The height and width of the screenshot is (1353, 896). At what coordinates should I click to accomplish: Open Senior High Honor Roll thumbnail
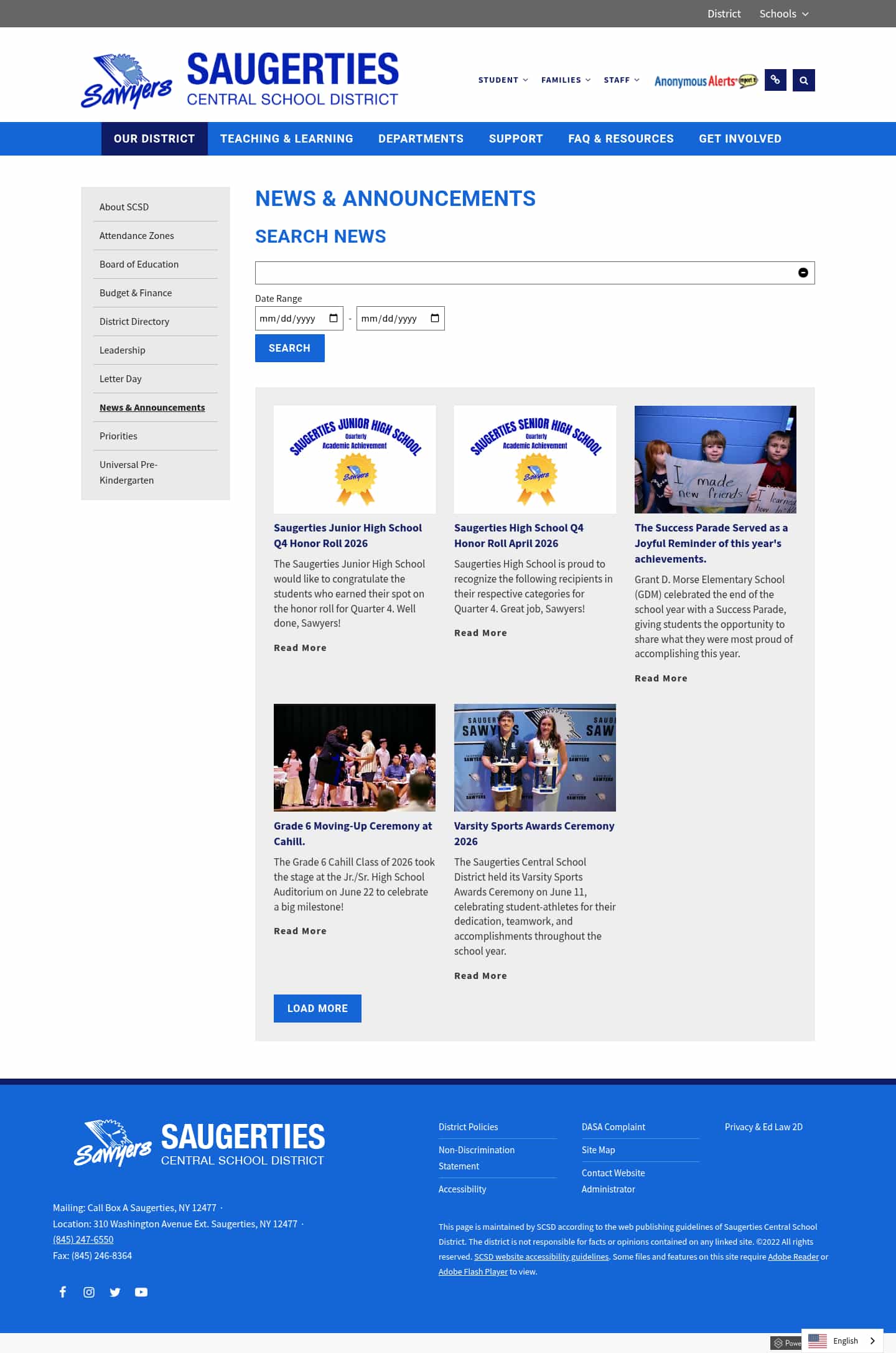pos(535,459)
